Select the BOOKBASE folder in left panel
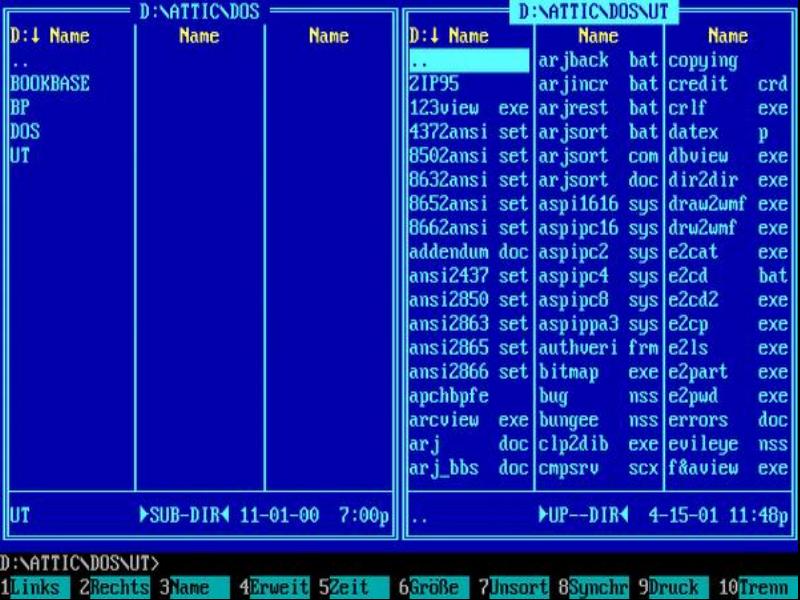The width and height of the screenshot is (800, 600). click(x=50, y=84)
